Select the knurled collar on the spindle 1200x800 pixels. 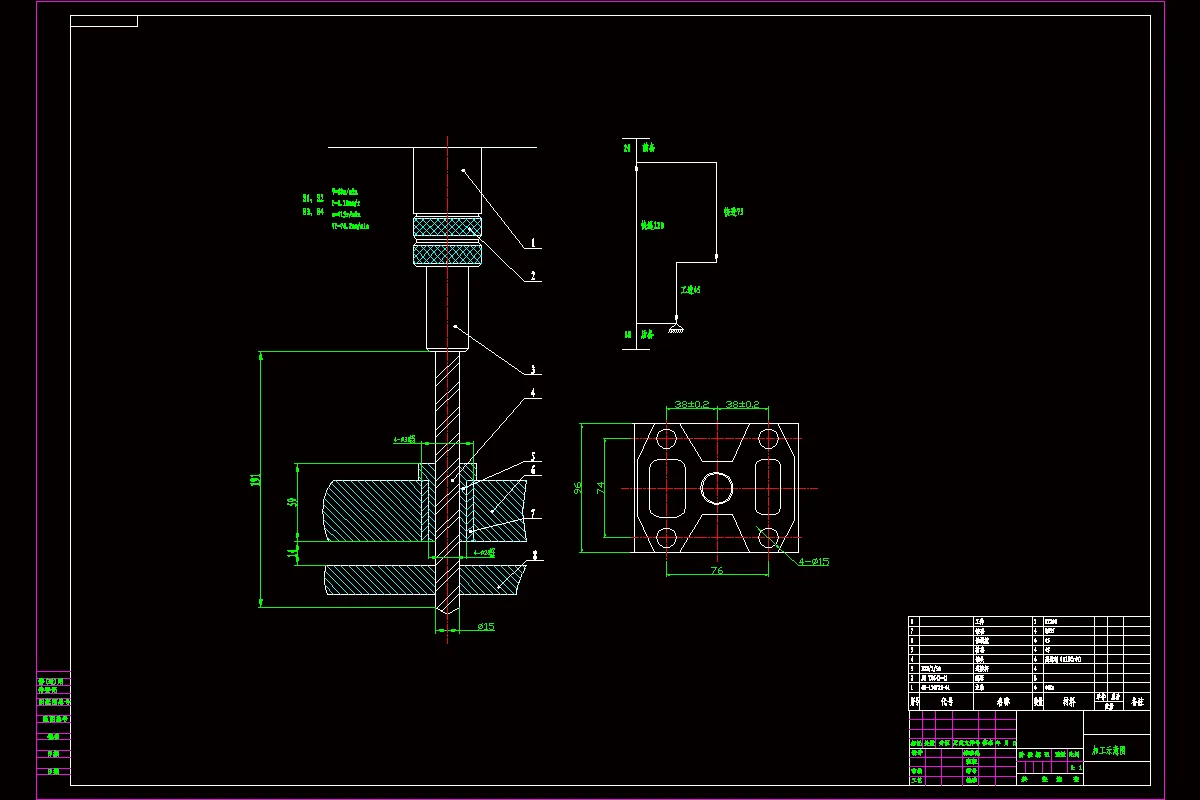tap(448, 241)
